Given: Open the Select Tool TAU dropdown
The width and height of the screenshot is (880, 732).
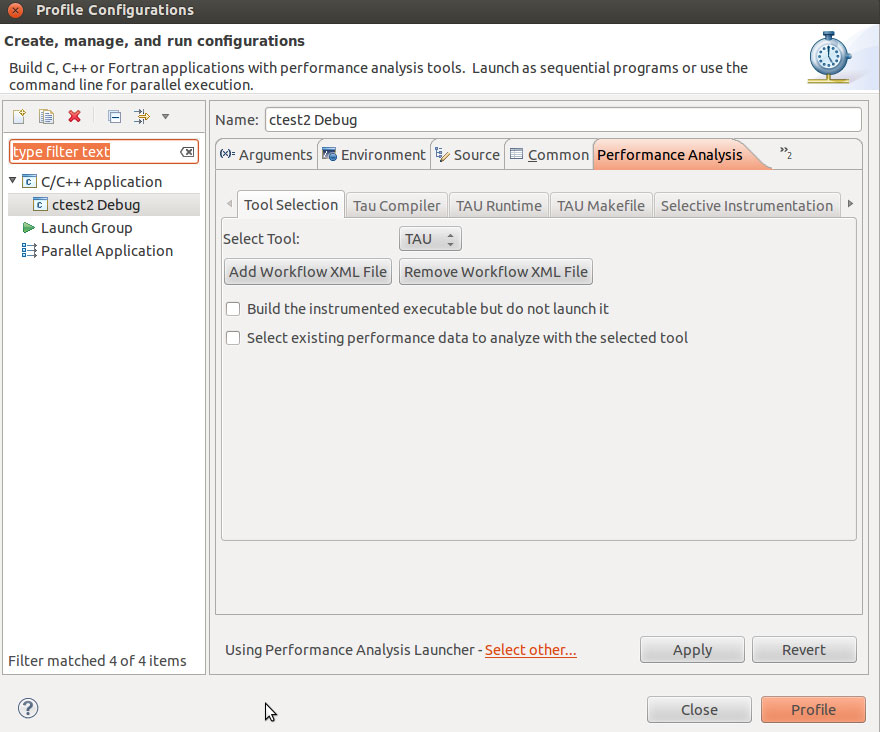Looking at the screenshot, I should [x=430, y=240].
